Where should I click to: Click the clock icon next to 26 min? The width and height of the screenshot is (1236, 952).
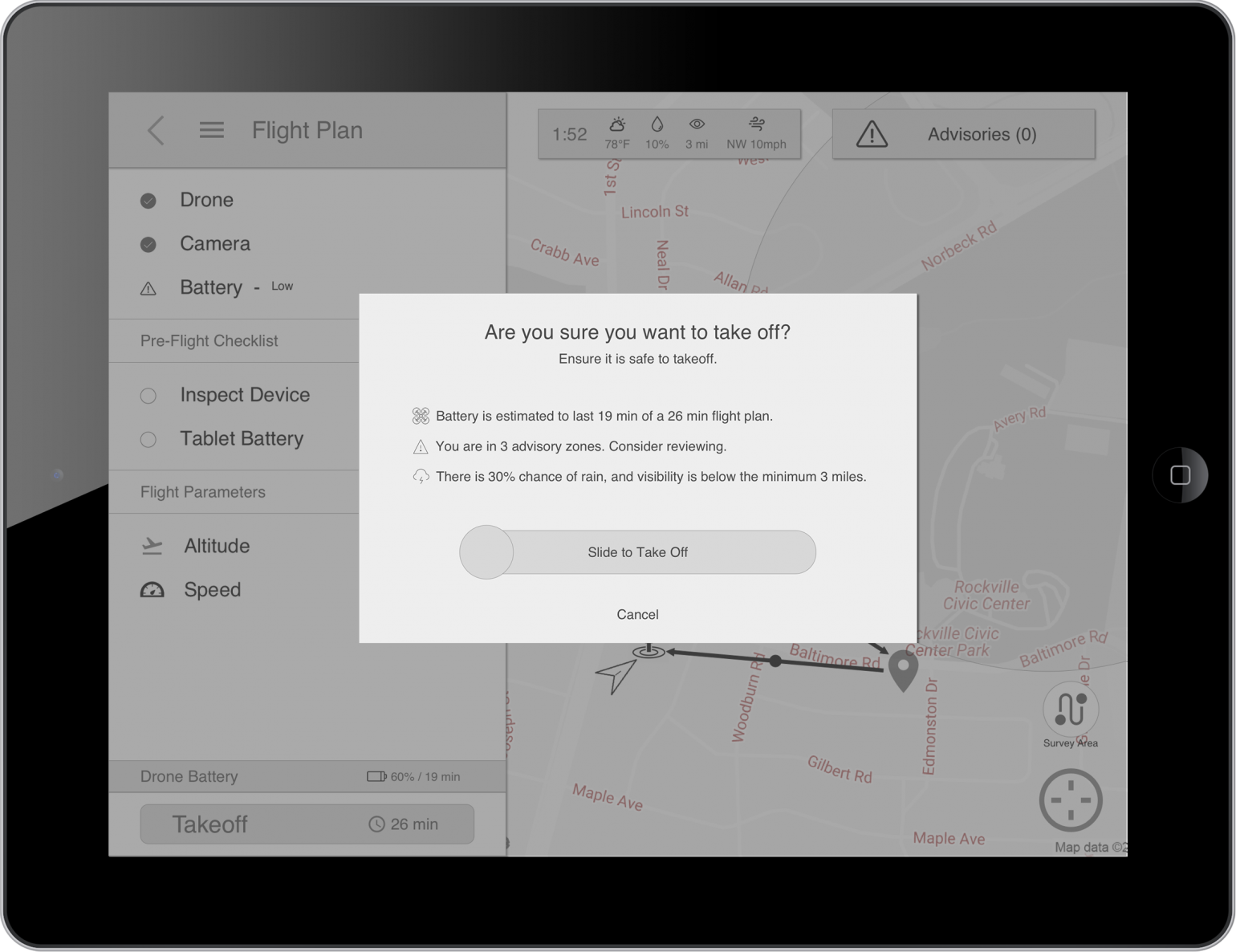[x=376, y=824]
